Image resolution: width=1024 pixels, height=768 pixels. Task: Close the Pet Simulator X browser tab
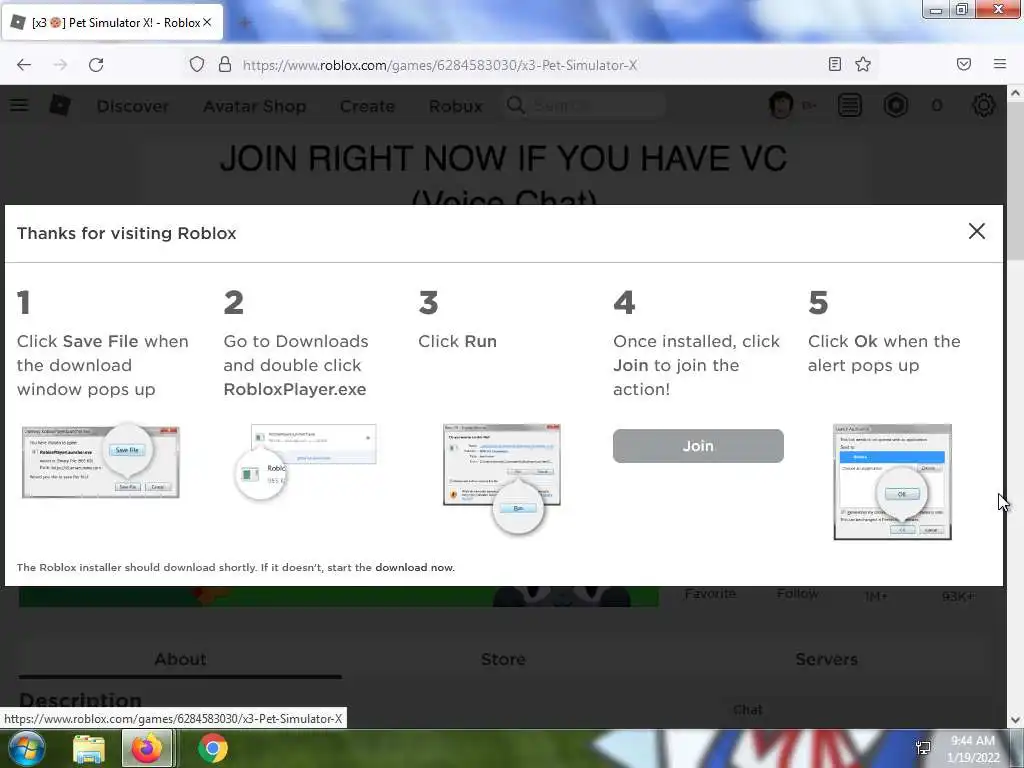point(207,22)
